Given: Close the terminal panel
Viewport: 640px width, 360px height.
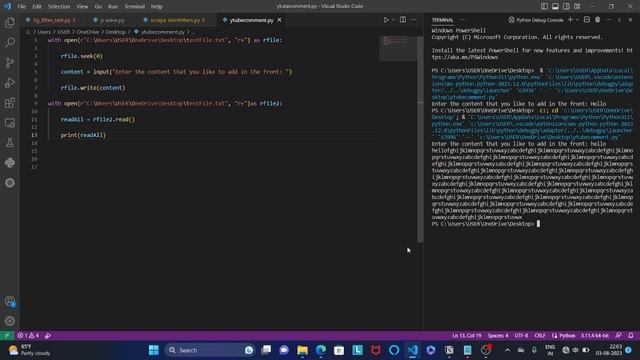Looking at the screenshot, I should click(630, 20).
